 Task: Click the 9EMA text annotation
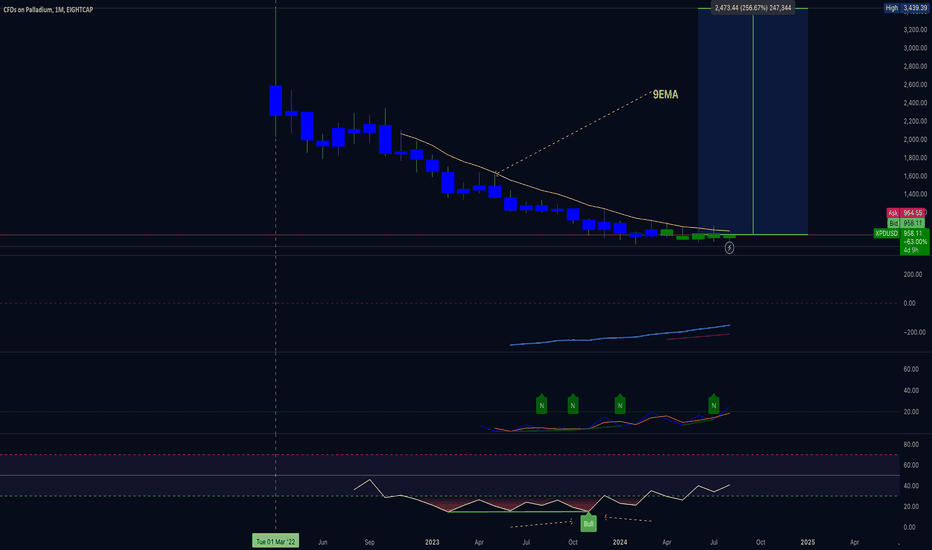[x=665, y=95]
